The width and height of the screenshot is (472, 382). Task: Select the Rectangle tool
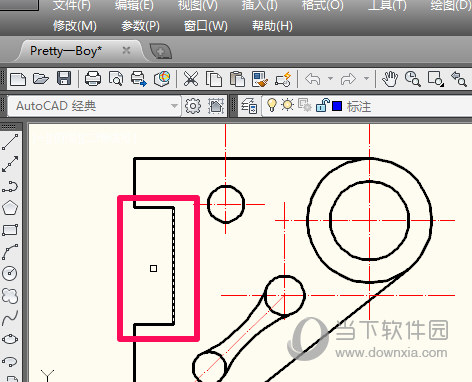pos(10,230)
